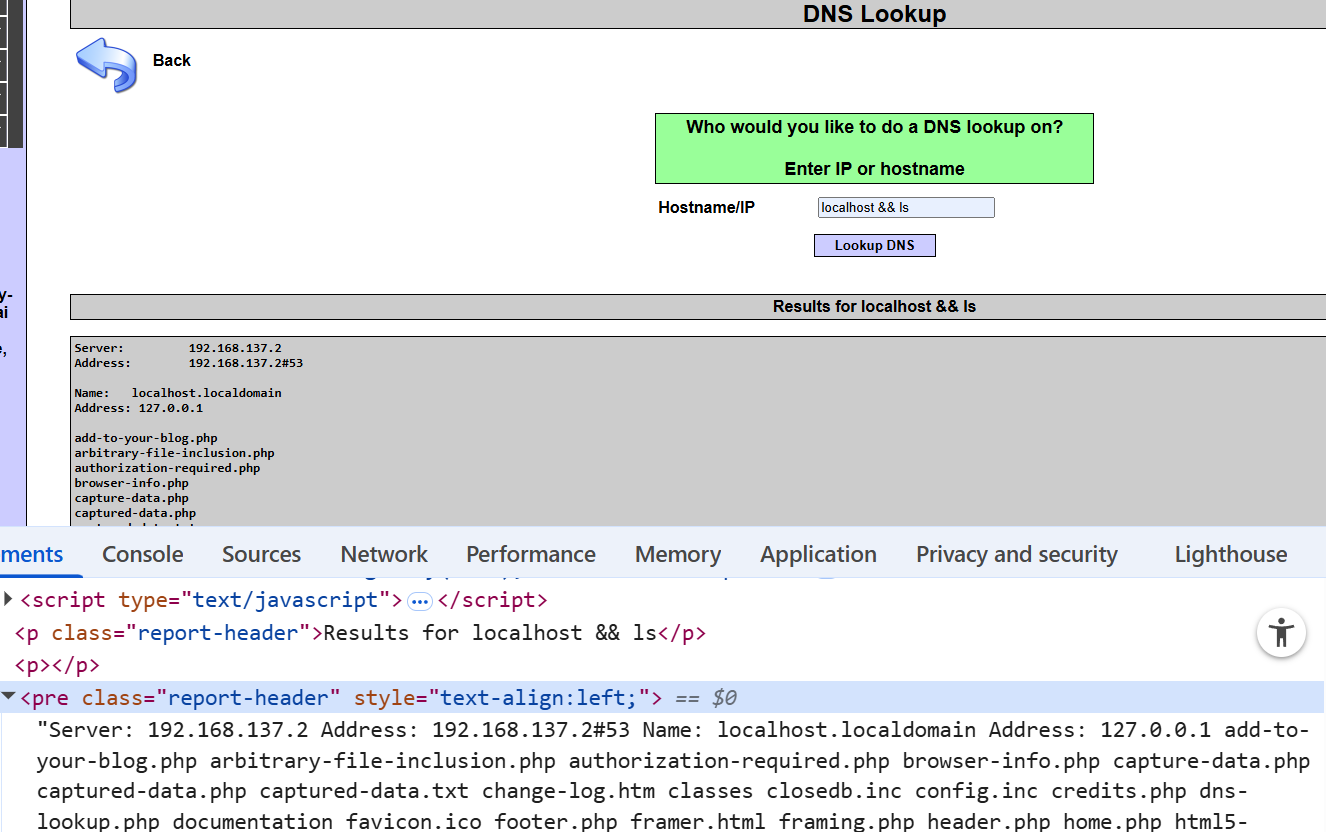Select the p report-header DOM line

coord(360,633)
